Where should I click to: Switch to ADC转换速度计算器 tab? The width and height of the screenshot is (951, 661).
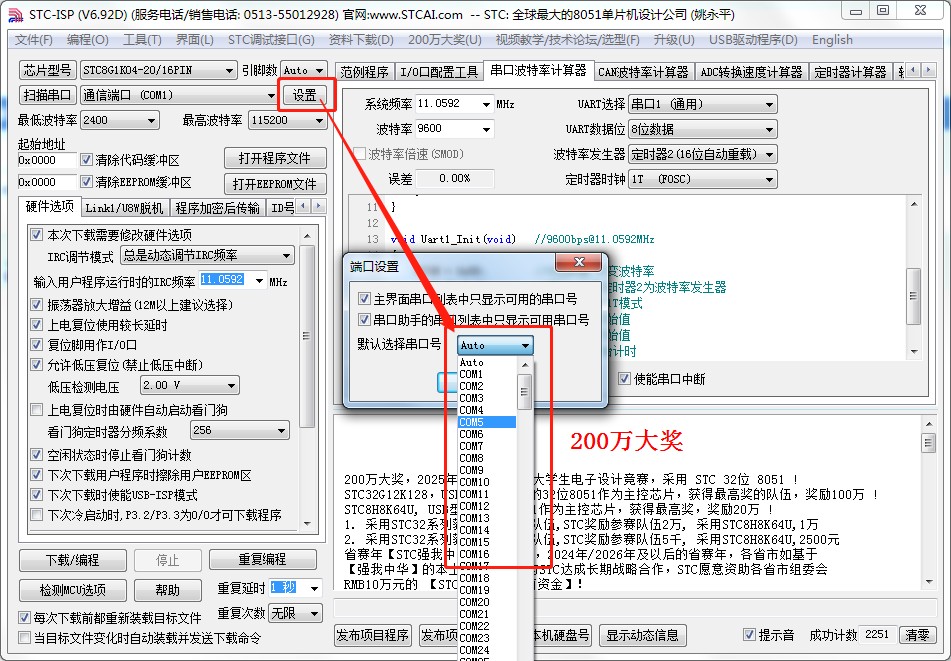click(x=751, y=72)
